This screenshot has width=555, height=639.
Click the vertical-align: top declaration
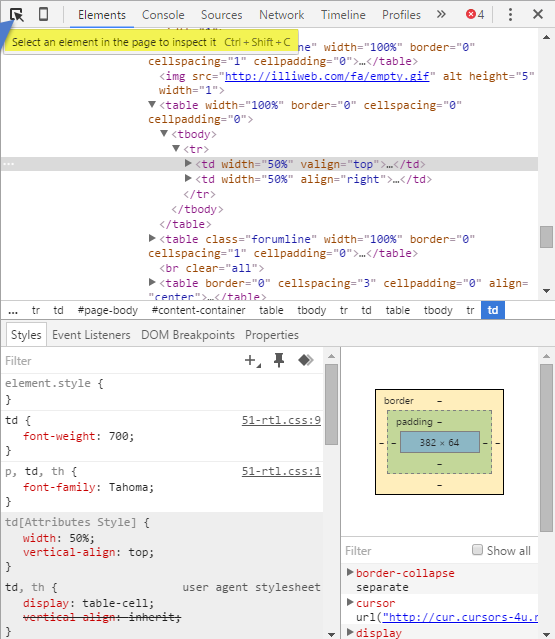coord(88,552)
